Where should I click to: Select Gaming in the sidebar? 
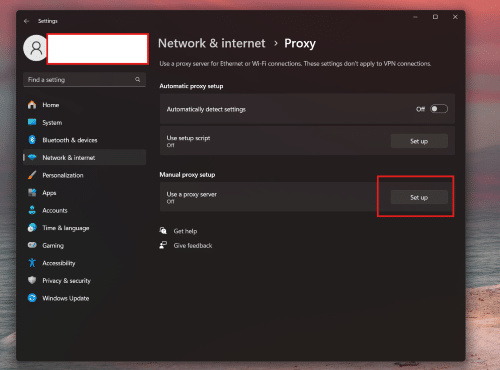(x=84, y=245)
